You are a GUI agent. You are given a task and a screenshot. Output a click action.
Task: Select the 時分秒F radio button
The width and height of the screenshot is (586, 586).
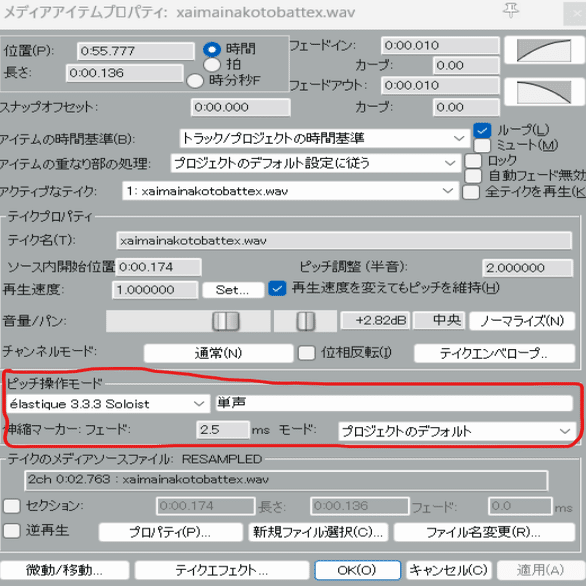click(x=195, y=81)
